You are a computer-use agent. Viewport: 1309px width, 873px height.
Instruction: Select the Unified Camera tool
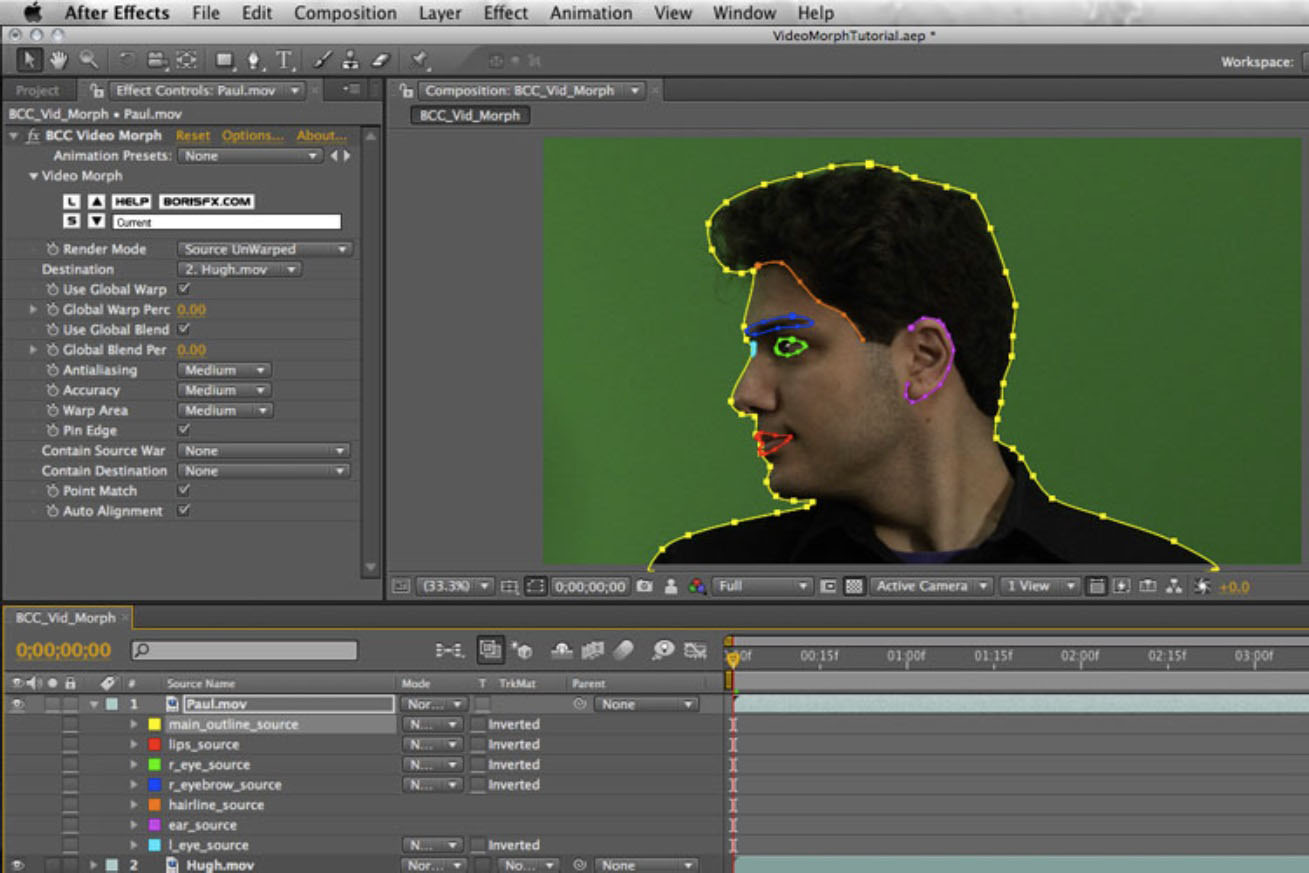(157, 61)
